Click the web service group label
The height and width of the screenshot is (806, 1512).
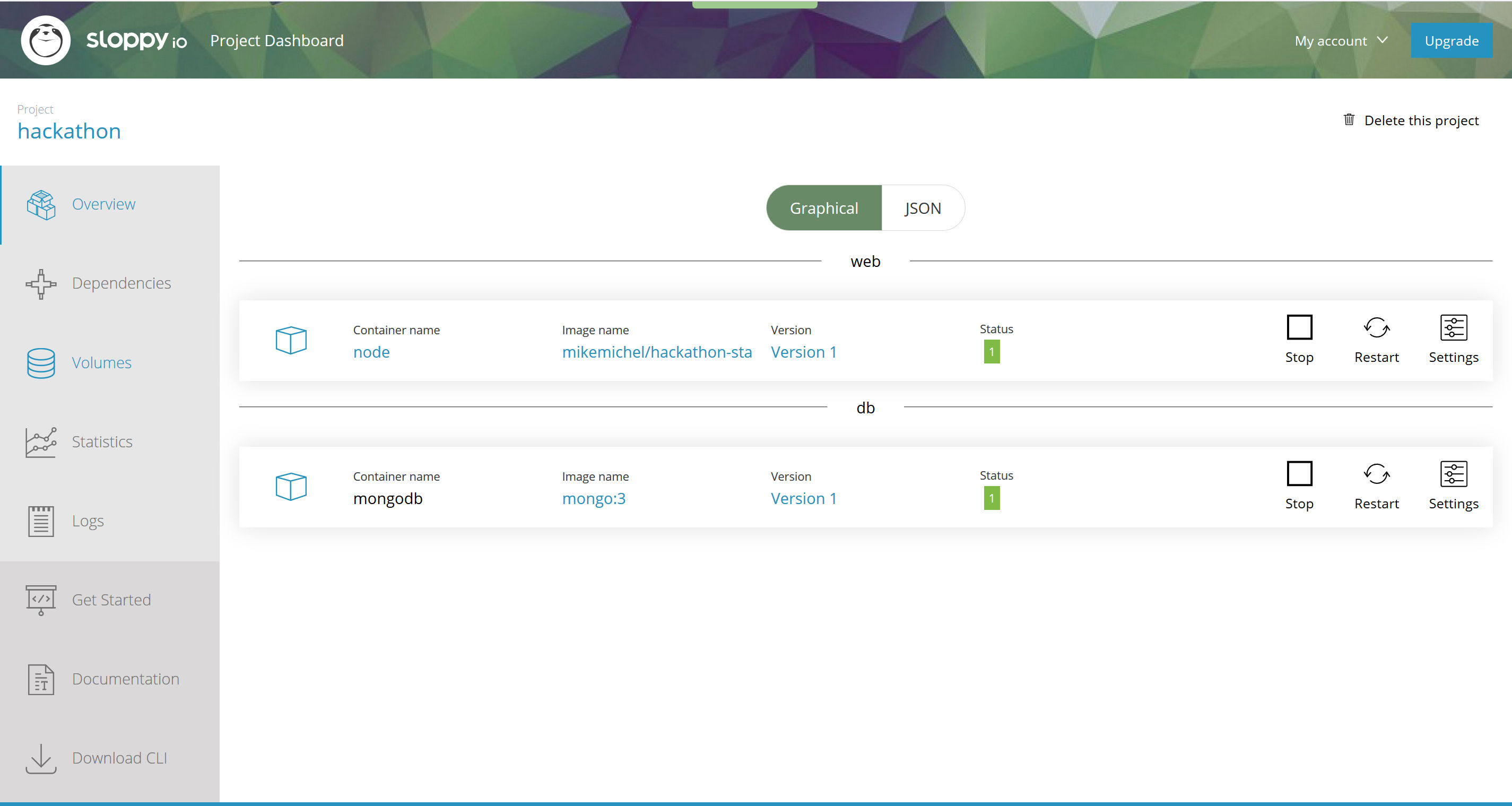click(x=865, y=261)
